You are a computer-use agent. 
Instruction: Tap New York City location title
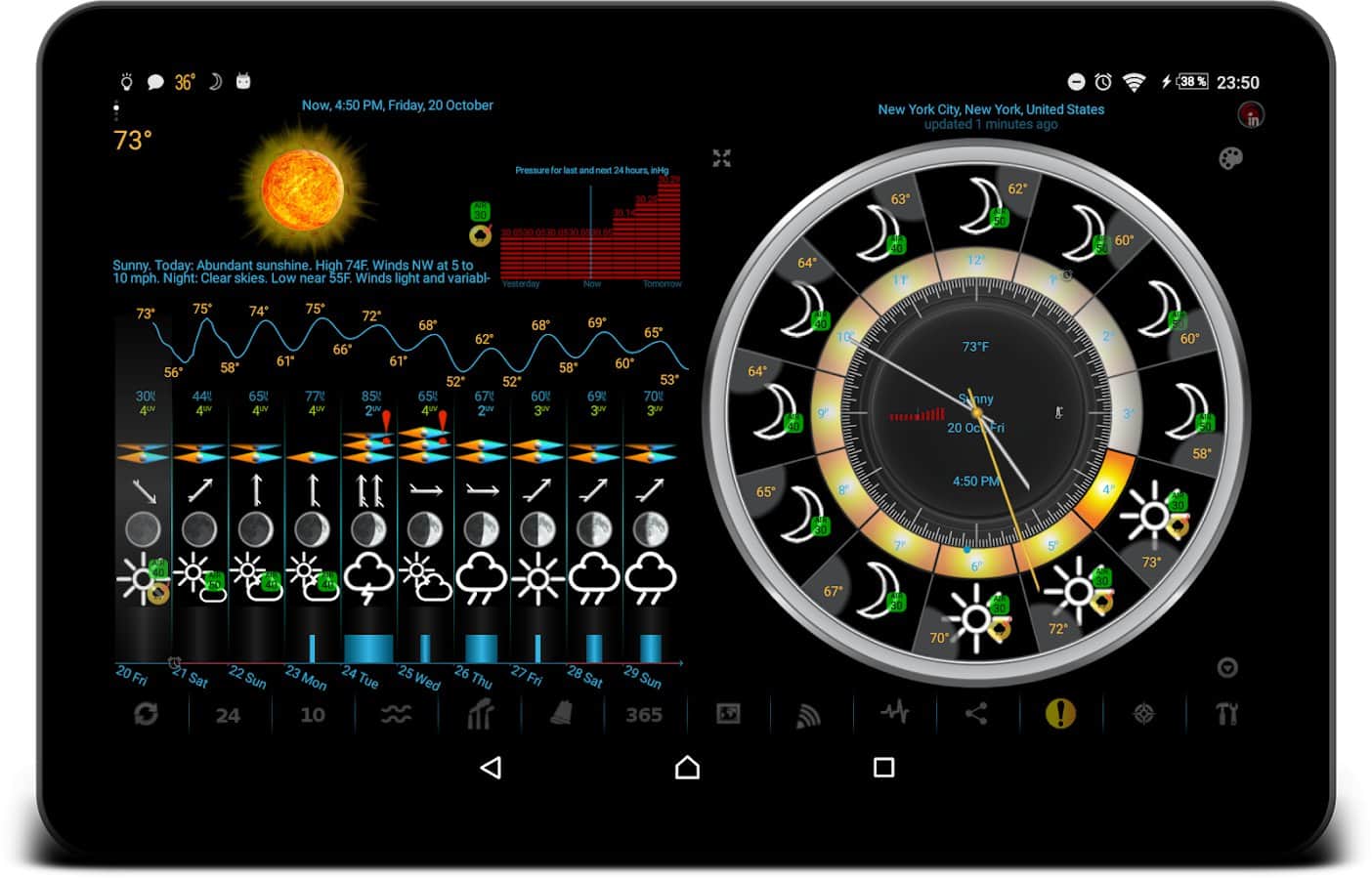click(990, 109)
